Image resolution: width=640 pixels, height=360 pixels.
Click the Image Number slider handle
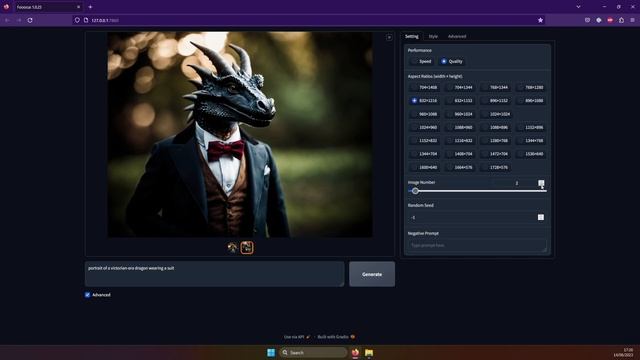[415, 191]
